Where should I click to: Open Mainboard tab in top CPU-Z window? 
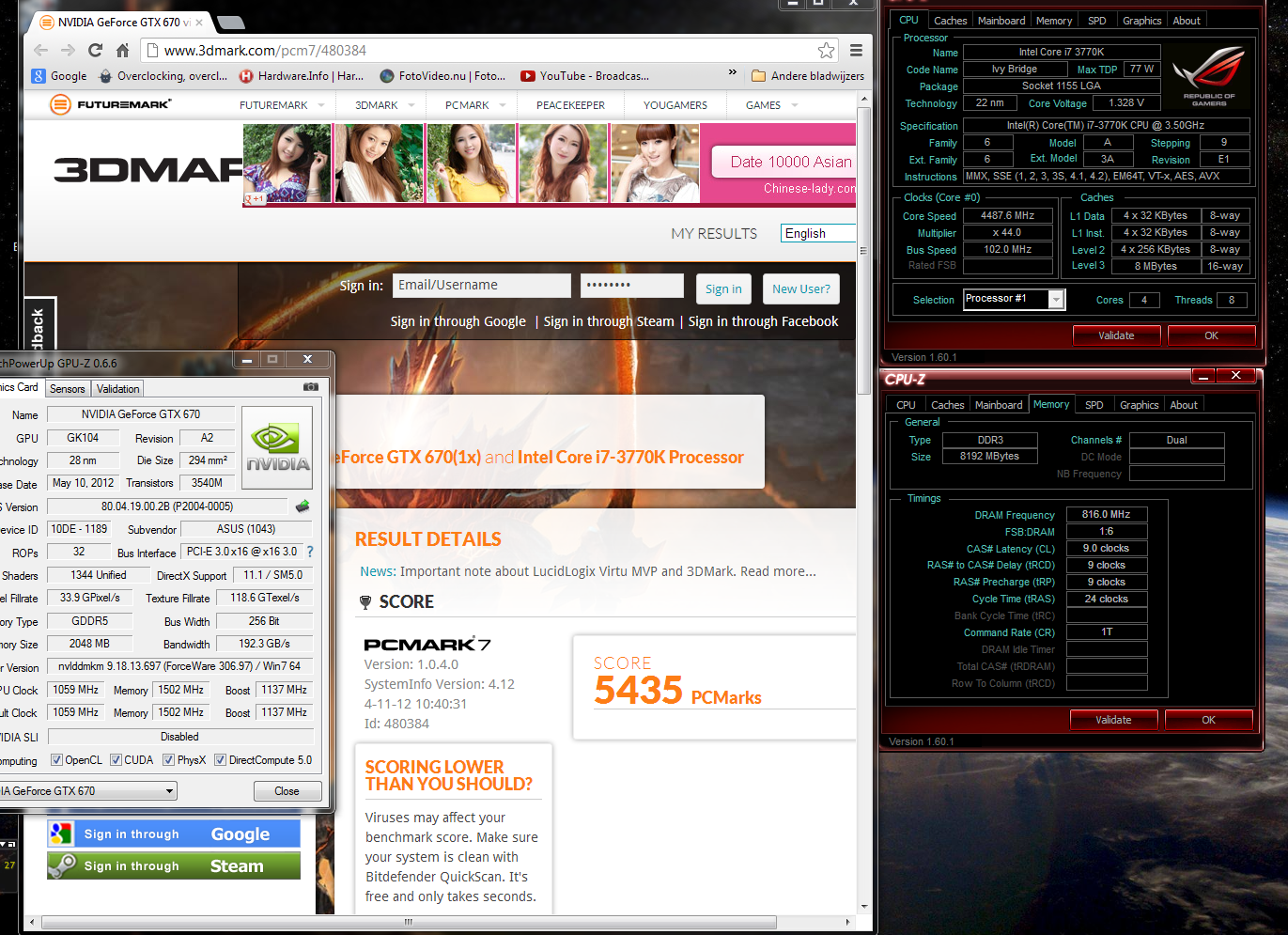click(1001, 21)
